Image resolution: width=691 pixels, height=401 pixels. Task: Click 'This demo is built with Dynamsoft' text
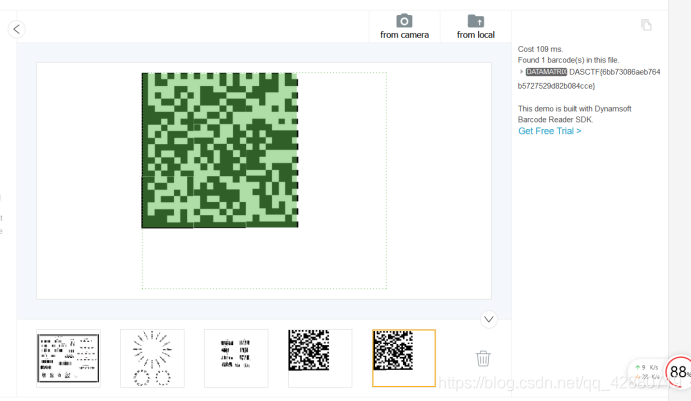coord(575,108)
